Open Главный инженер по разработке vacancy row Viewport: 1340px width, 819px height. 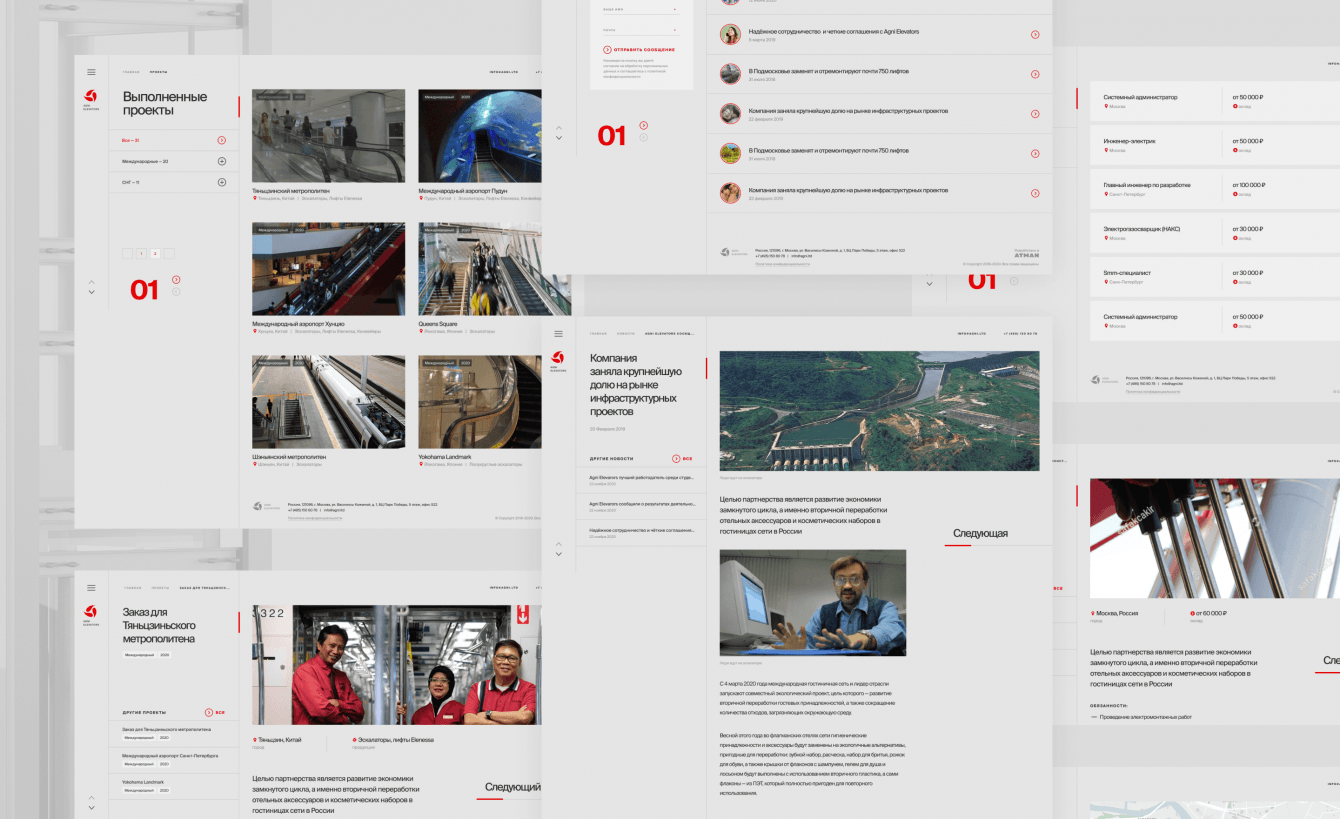click(x=1214, y=189)
